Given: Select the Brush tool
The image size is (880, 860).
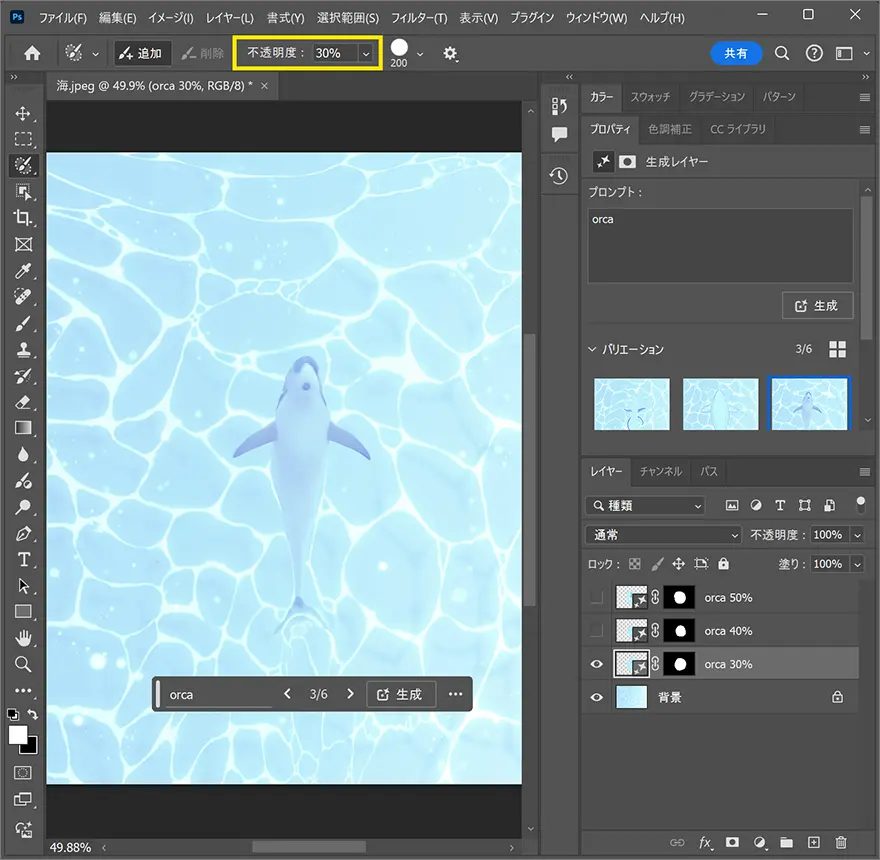Looking at the screenshot, I should click(x=23, y=324).
